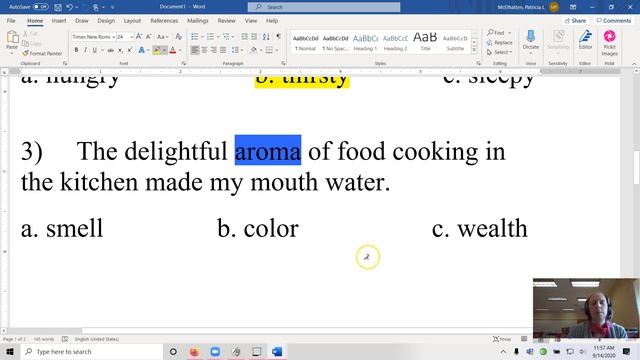Center the text
Screen dimensions: 640x360
[204, 50]
